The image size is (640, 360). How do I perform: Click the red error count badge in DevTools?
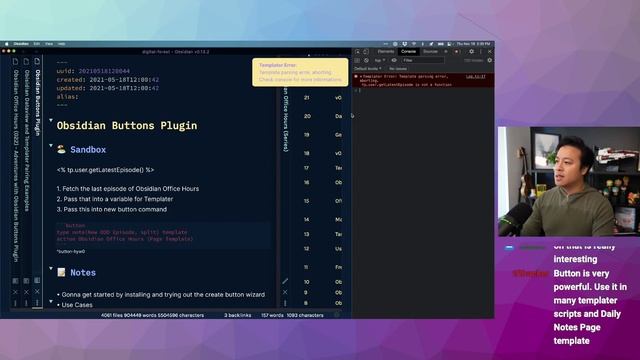(456, 51)
